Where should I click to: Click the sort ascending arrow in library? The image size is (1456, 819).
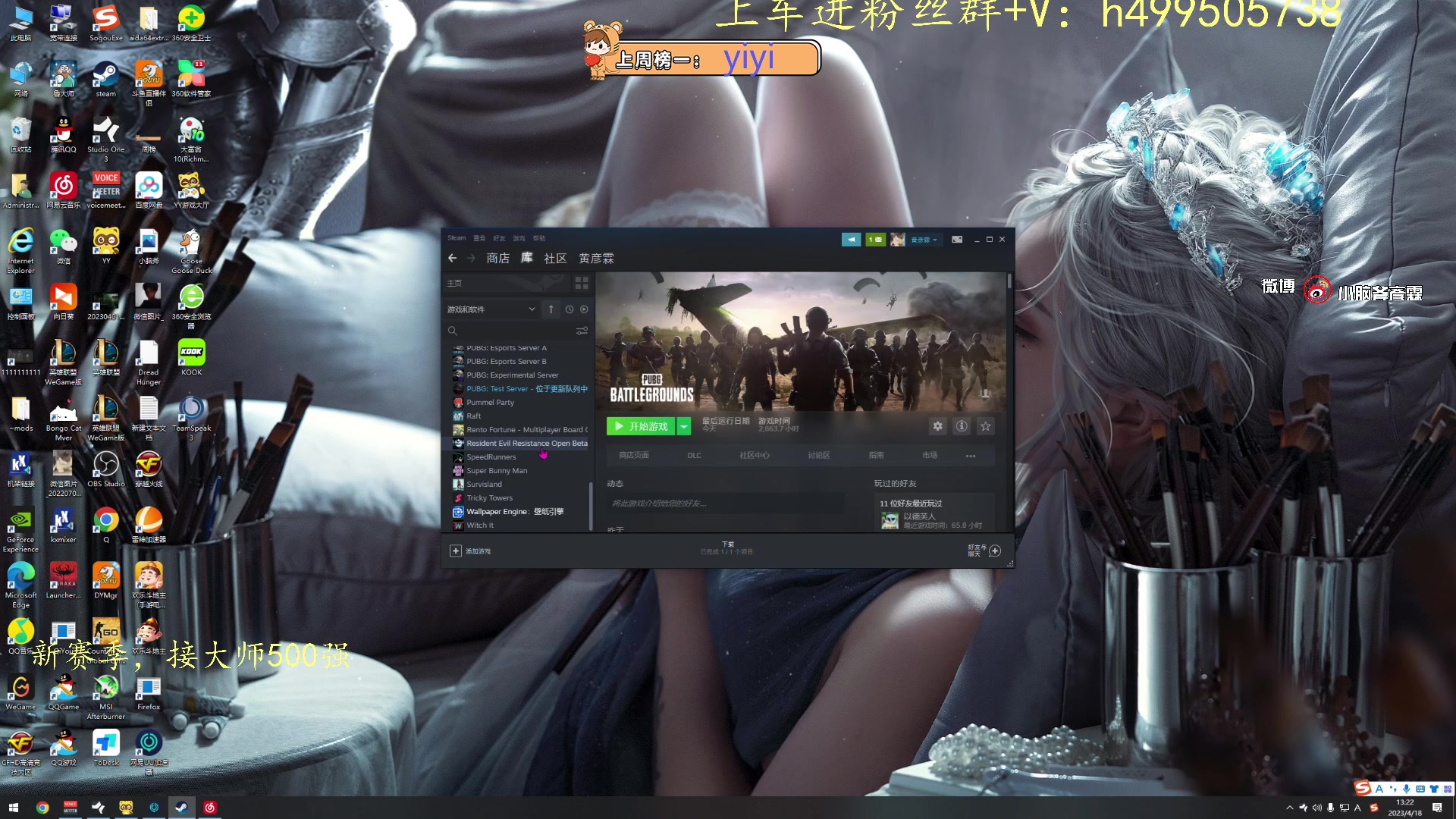point(551,309)
